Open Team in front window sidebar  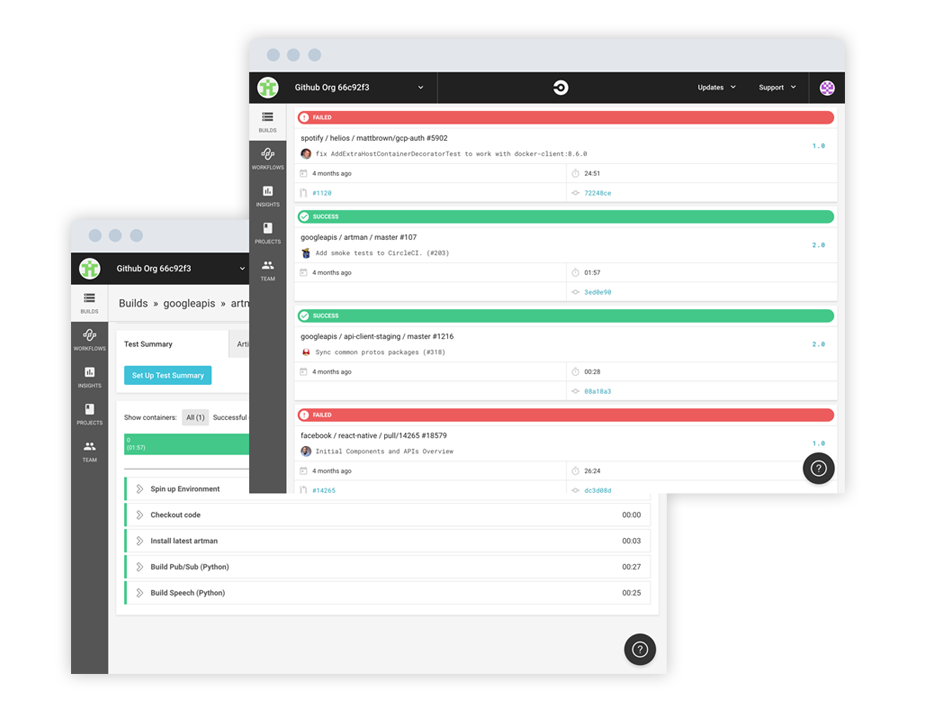pos(267,270)
